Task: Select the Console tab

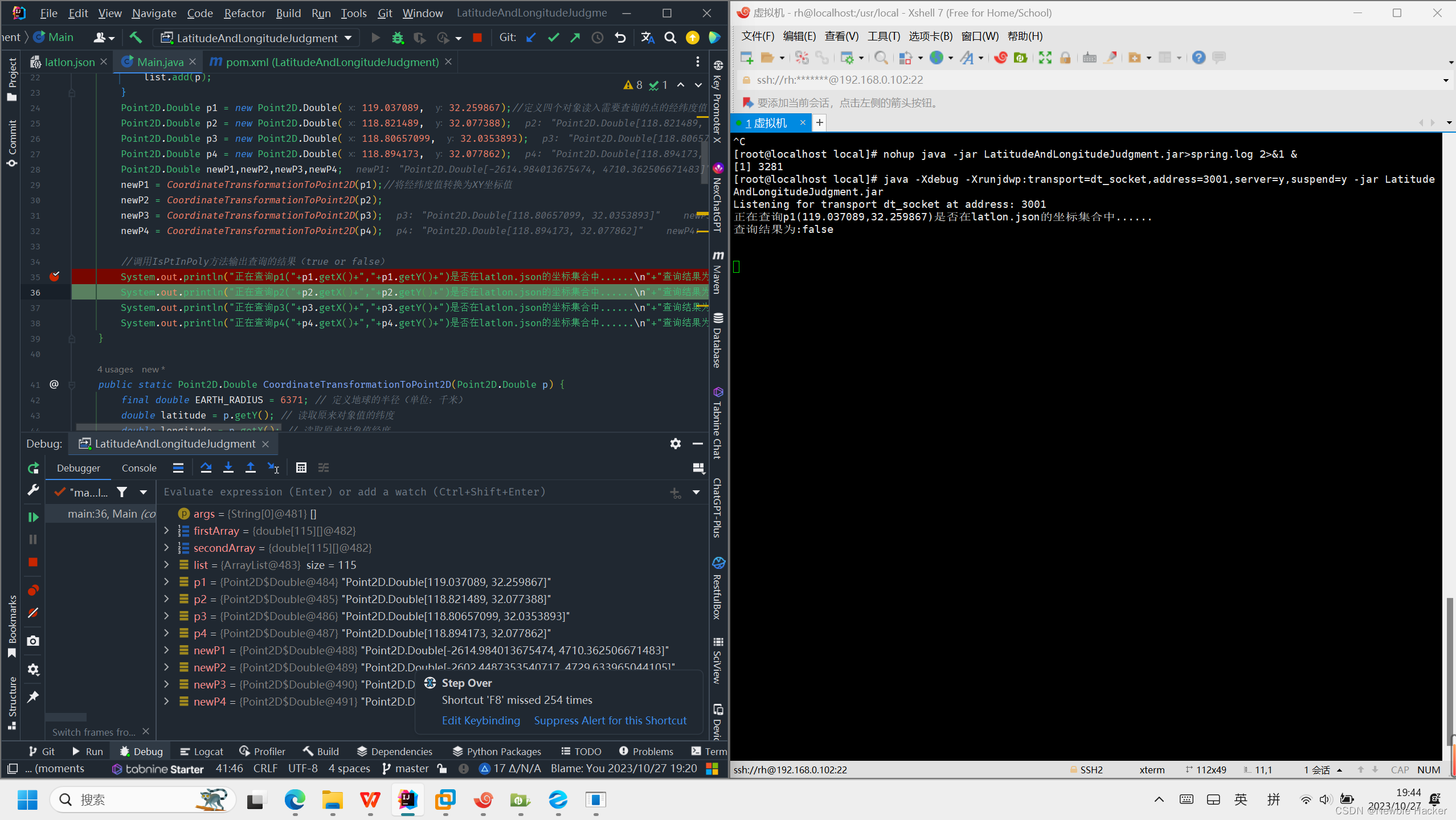Action: pyautogui.click(x=138, y=467)
